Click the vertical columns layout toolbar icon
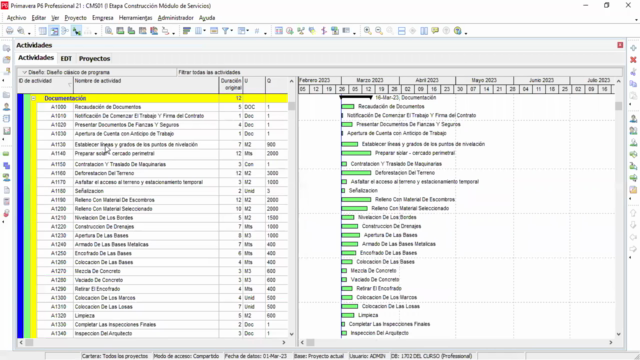 424,31
